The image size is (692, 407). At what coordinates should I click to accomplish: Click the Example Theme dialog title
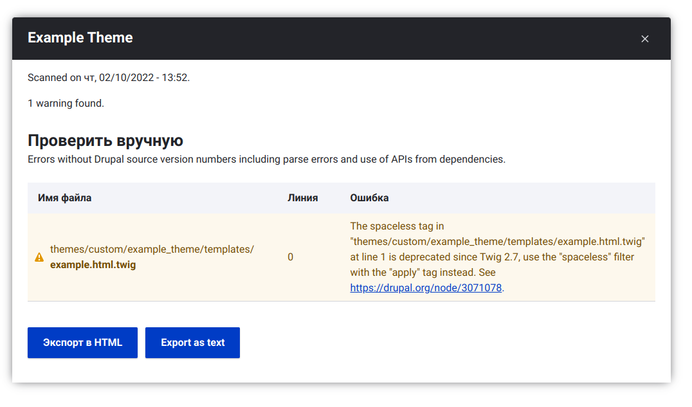coord(80,38)
